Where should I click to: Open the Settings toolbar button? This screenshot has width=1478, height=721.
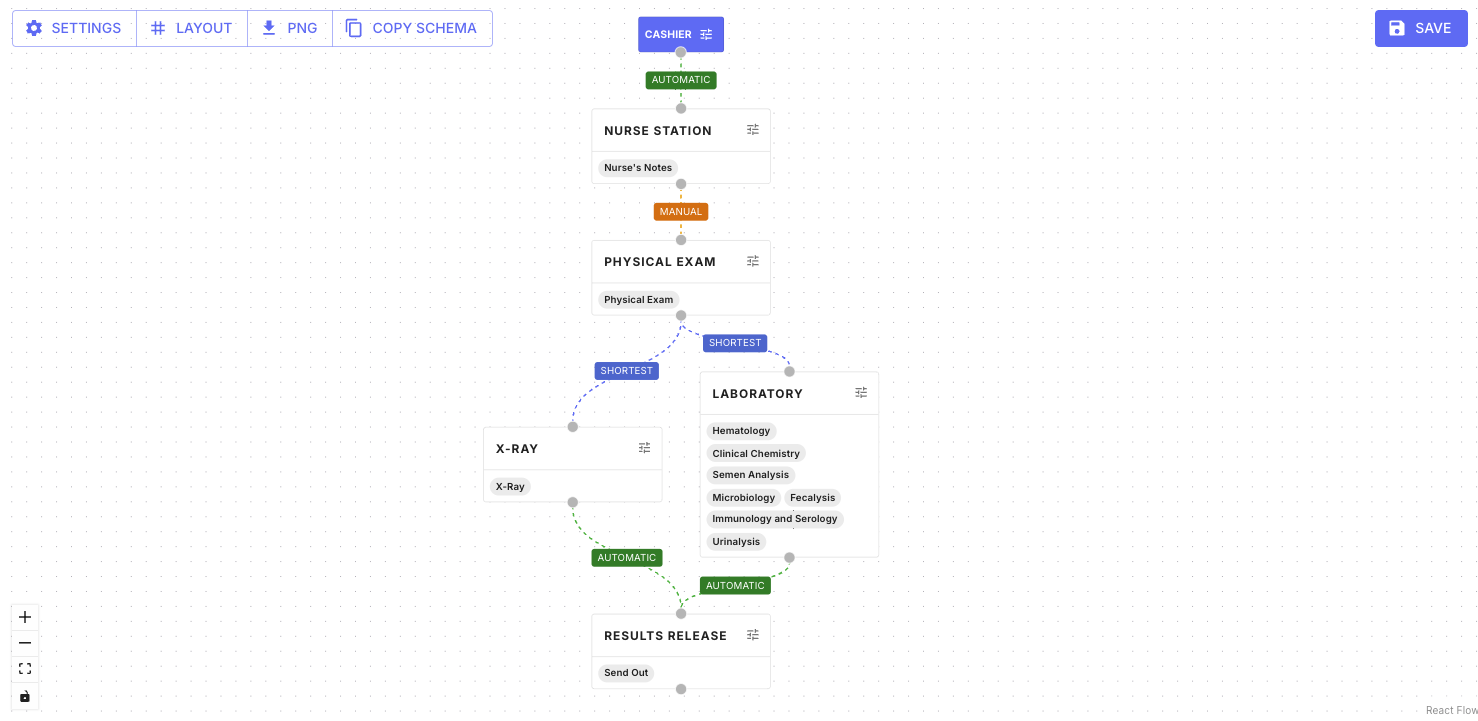point(74,28)
